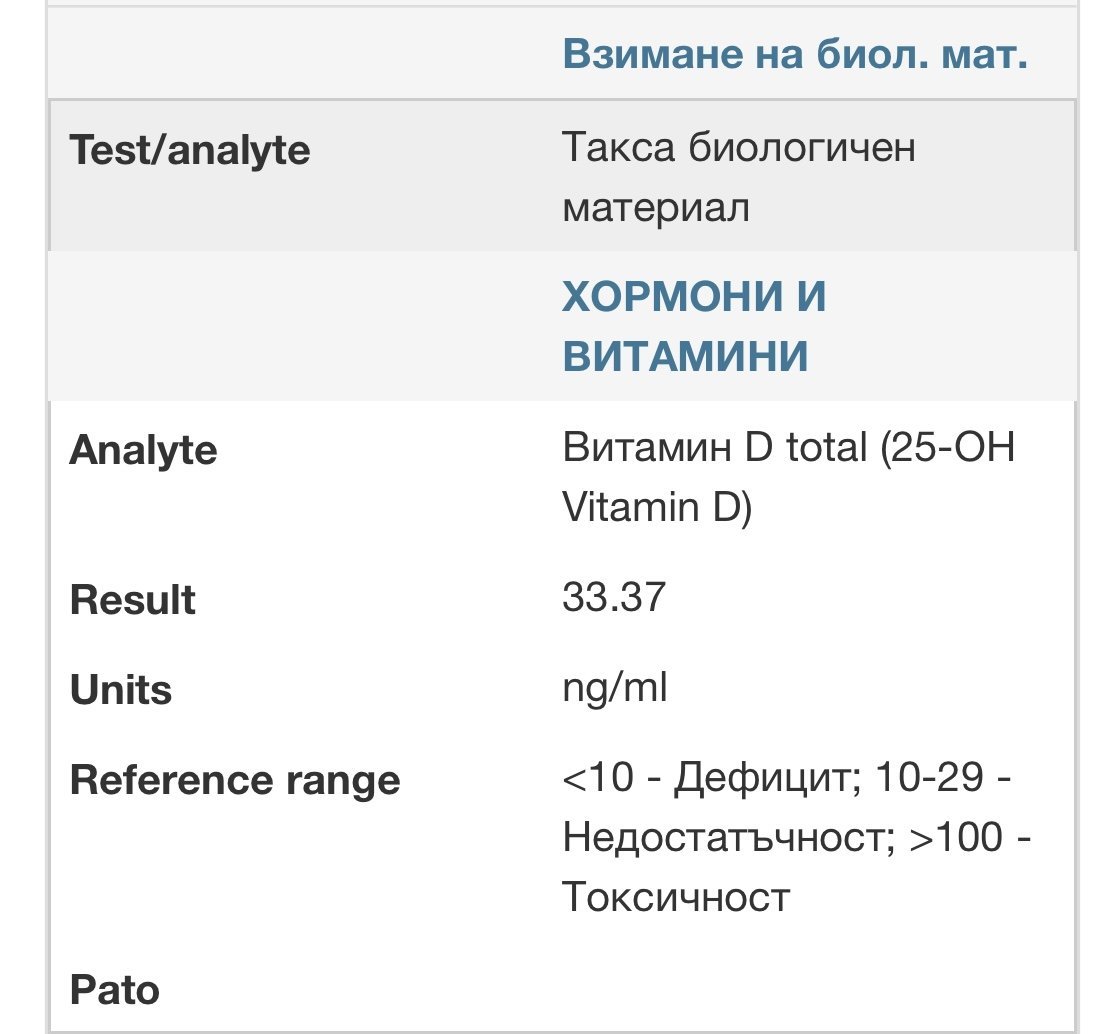Click the ng/ml units value
1101x1034 pixels.
coord(614,688)
